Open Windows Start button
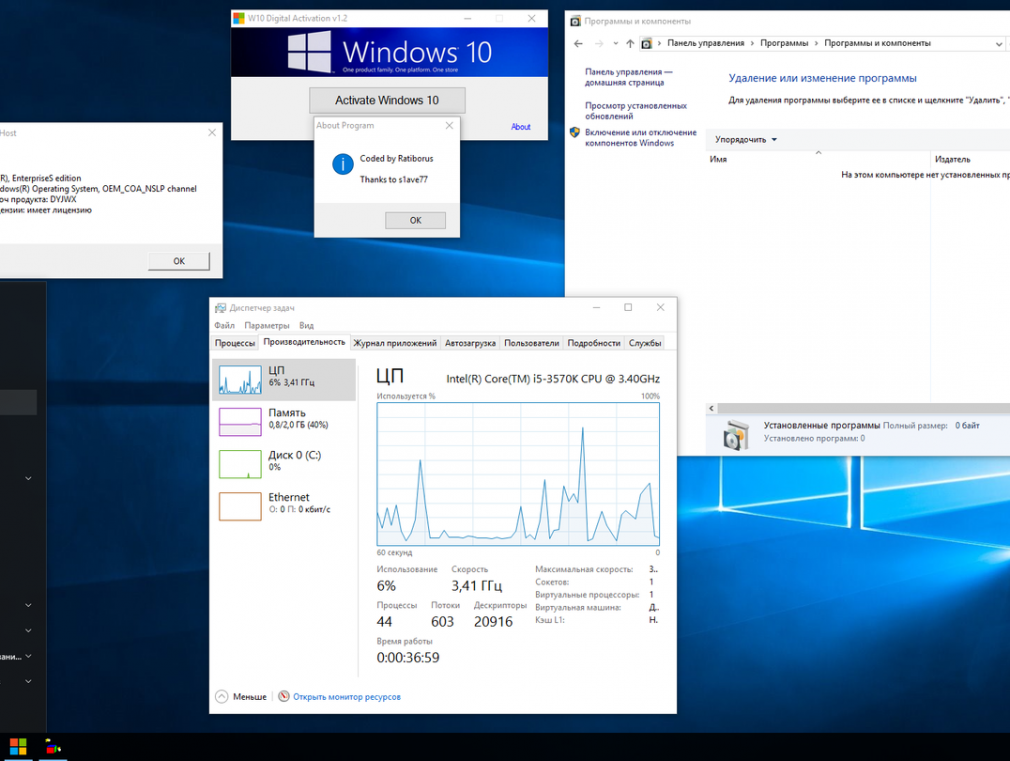Image resolution: width=1010 pixels, height=761 pixels. click(x=17, y=747)
